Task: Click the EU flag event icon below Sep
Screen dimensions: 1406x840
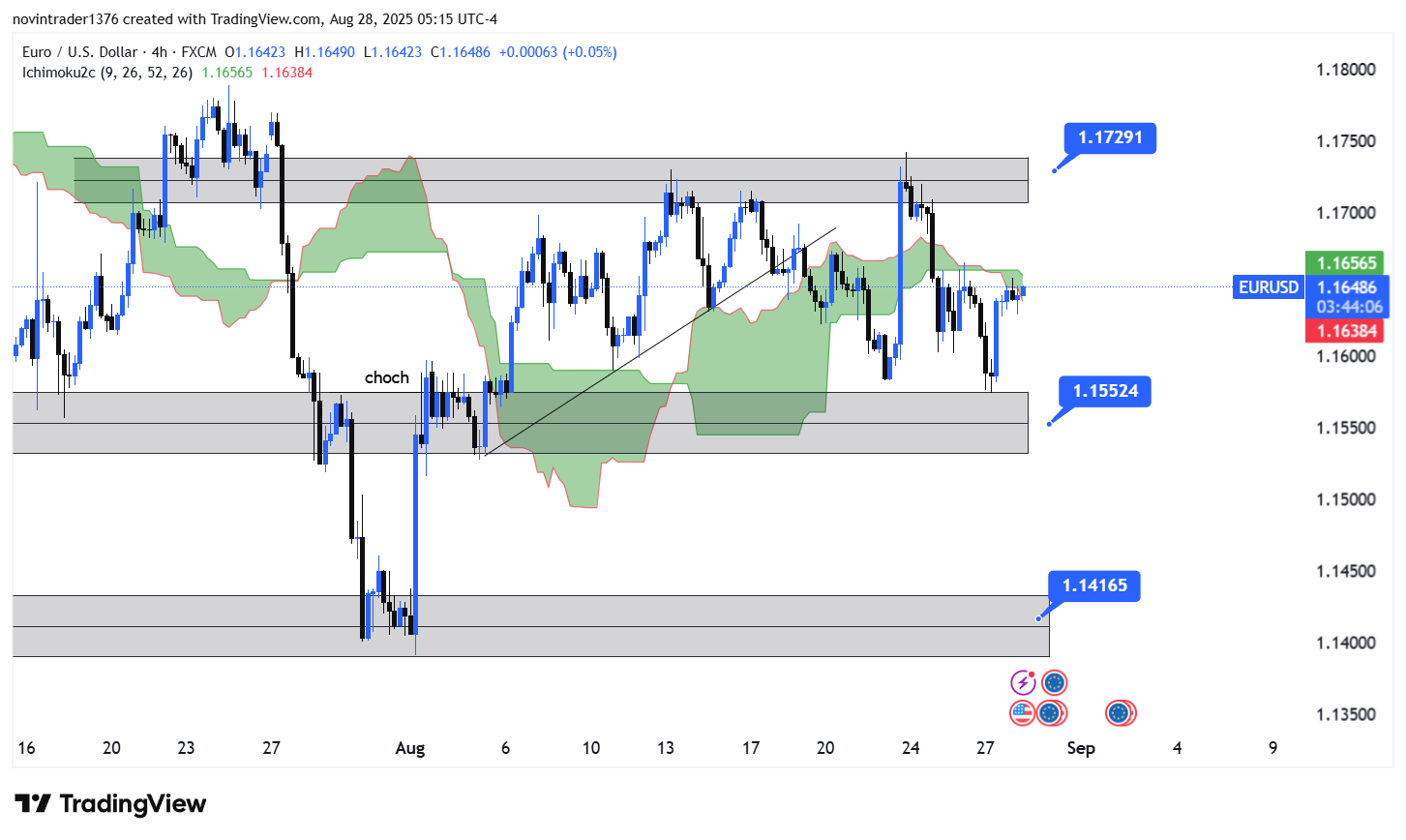Action: pos(1120,713)
